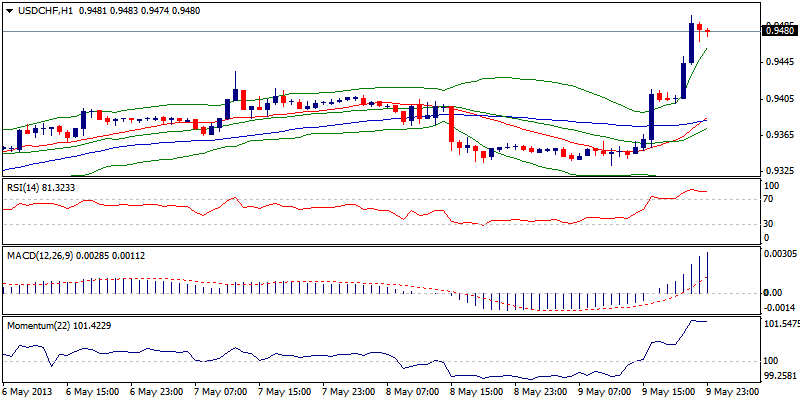Viewport: 800px width, 400px height.
Task: Click the 9 May 23:00 time label
Action: (734, 391)
